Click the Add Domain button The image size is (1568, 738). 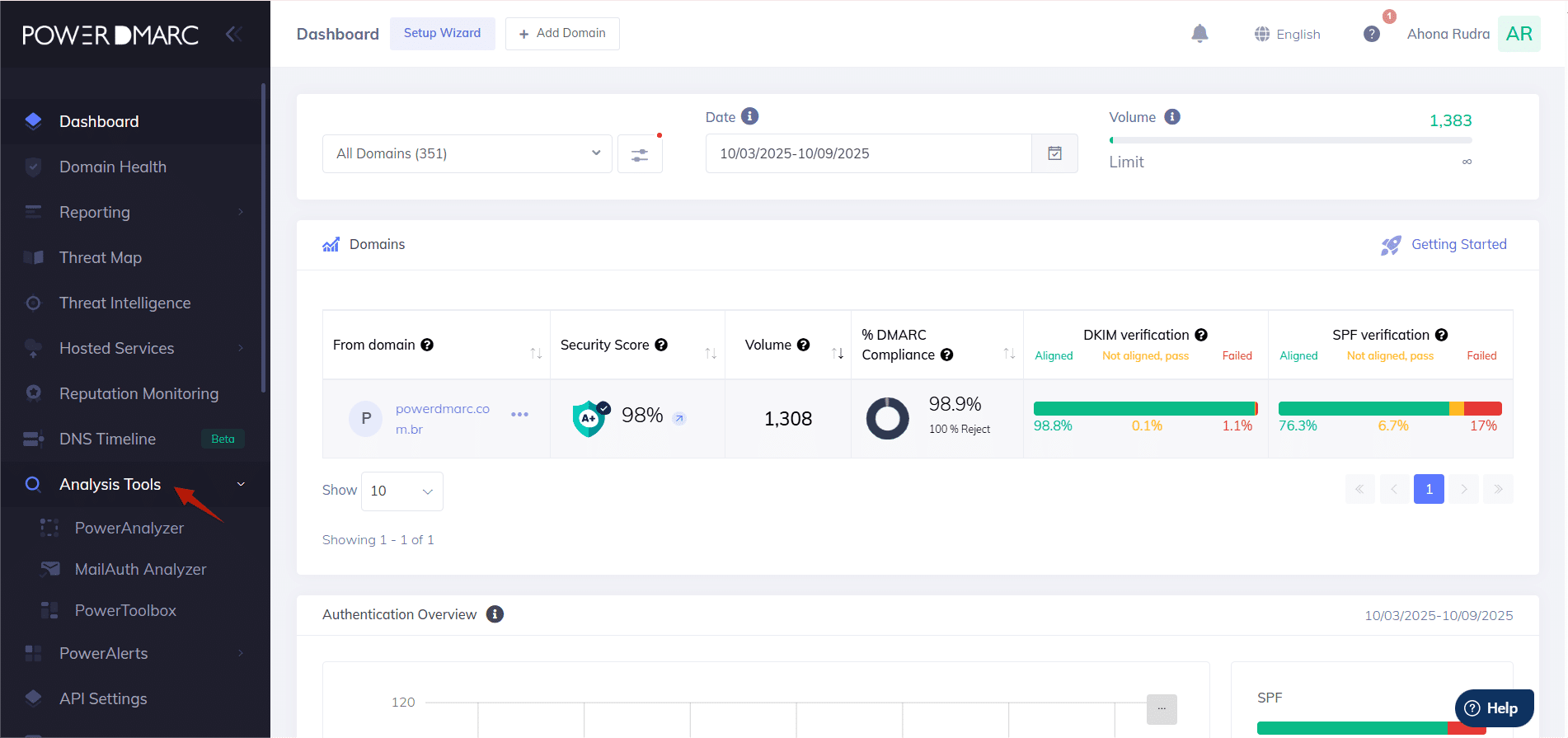562,34
